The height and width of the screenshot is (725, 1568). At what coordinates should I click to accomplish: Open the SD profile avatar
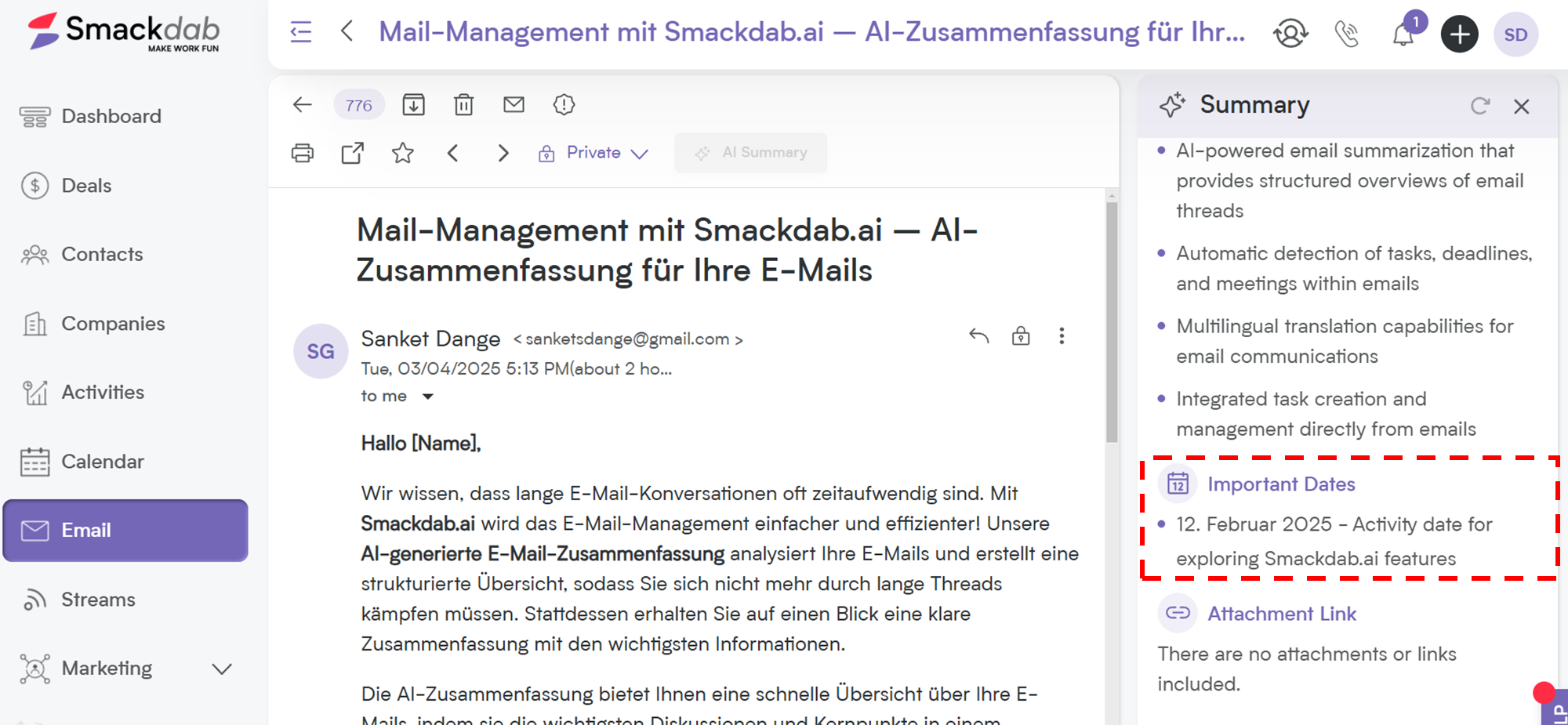point(1515,34)
